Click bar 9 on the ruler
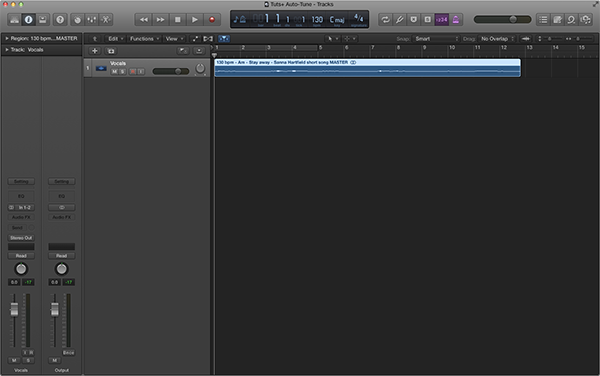 [x=424, y=48]
